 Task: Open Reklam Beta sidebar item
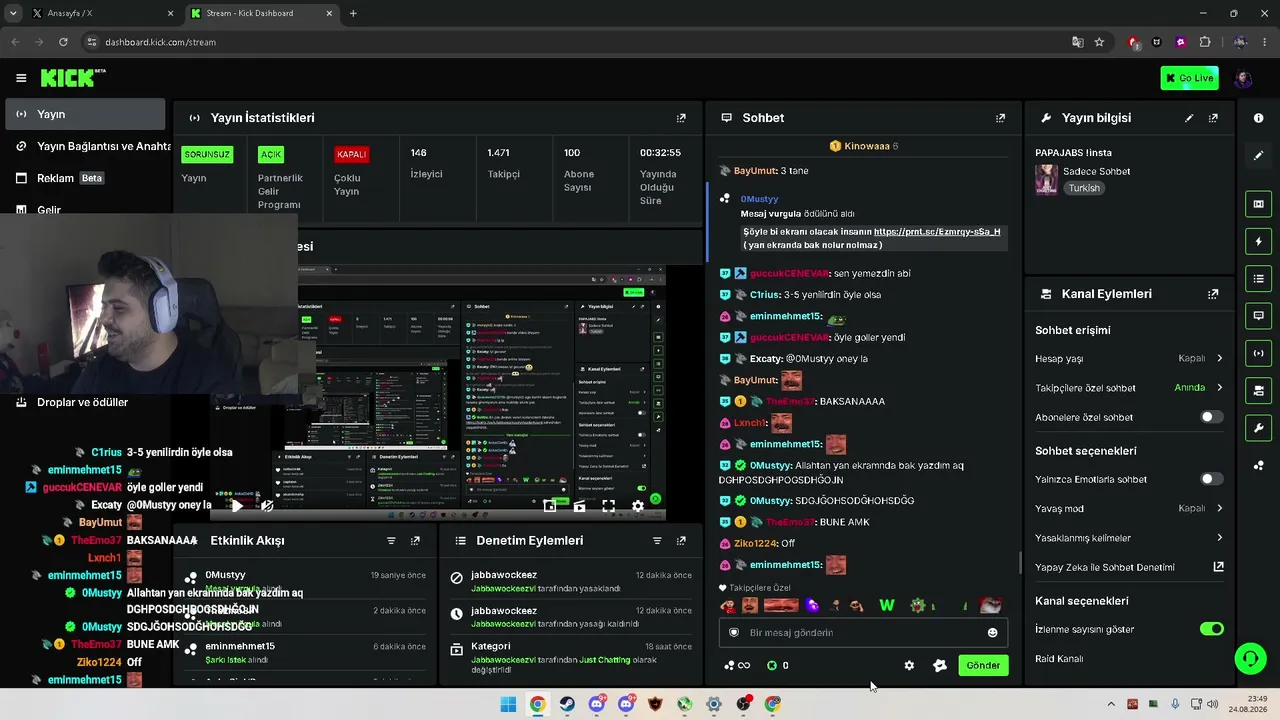[85, 178]
